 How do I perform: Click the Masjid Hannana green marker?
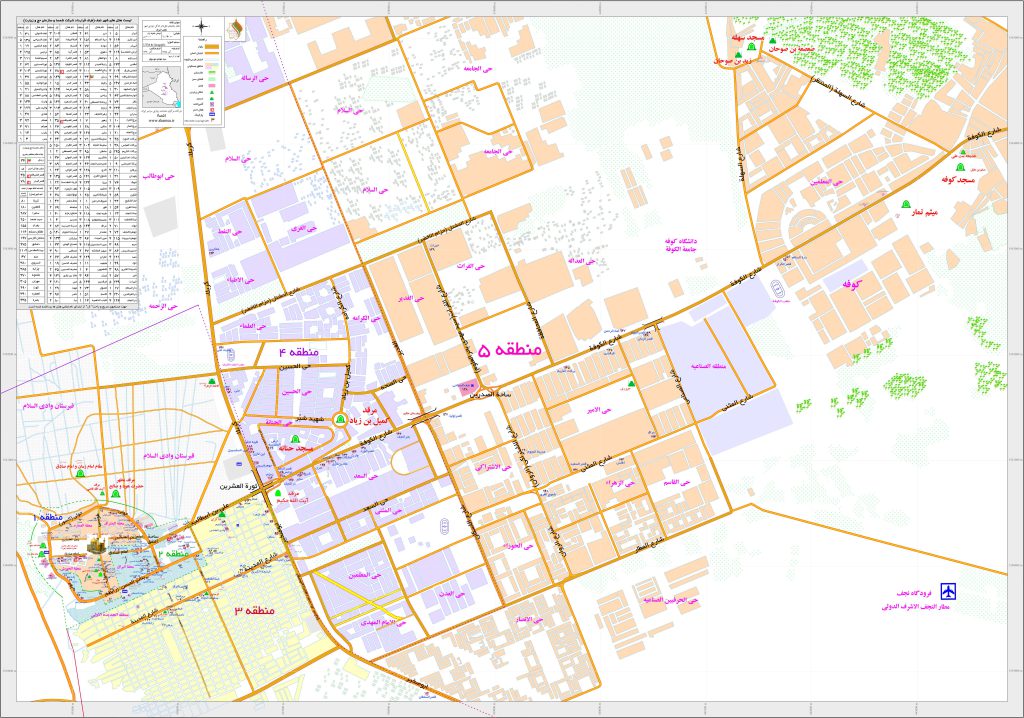pyautogui.click(x=293, y=440)
